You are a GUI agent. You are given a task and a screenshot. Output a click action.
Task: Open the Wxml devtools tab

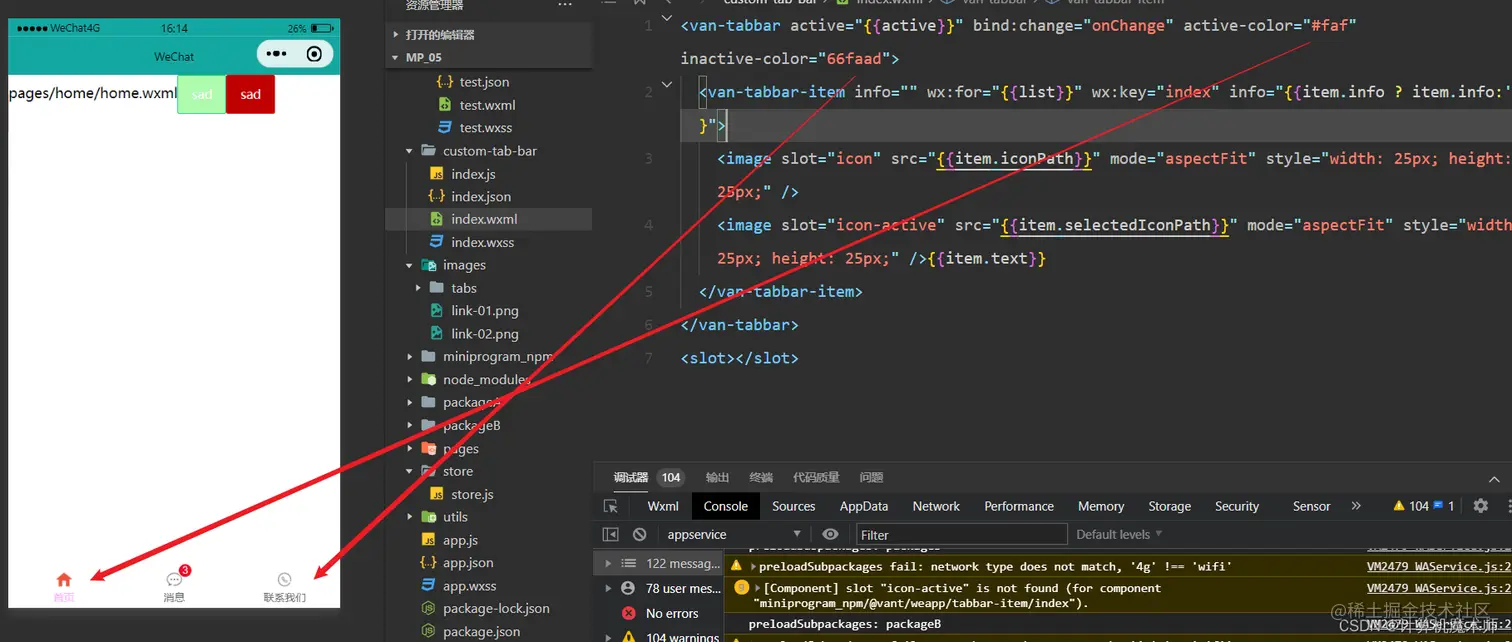(x=663, y=506)
